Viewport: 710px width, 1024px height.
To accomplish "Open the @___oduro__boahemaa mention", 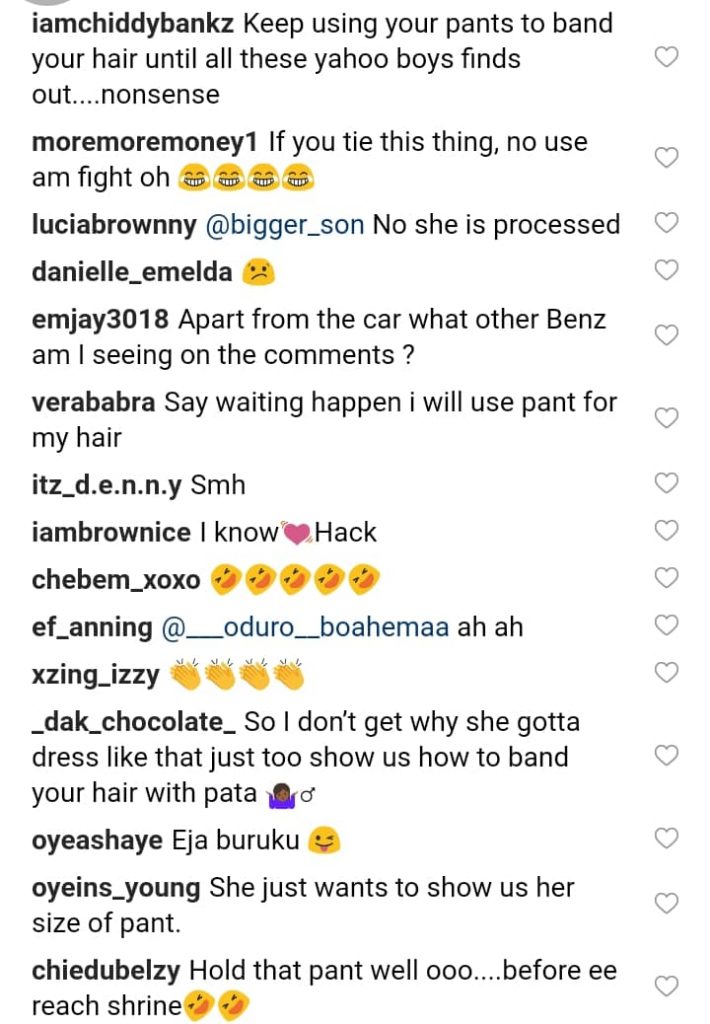I will pos(305,628).
